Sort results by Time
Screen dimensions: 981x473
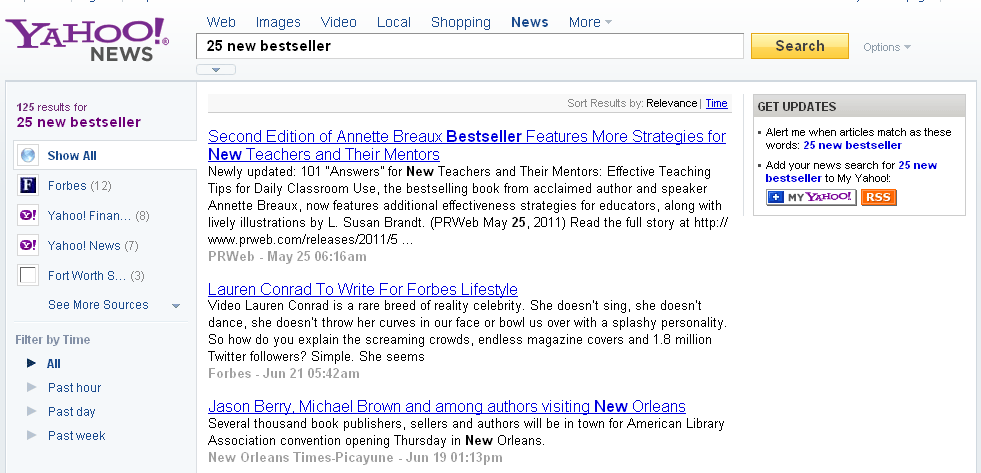coord(716,103)
